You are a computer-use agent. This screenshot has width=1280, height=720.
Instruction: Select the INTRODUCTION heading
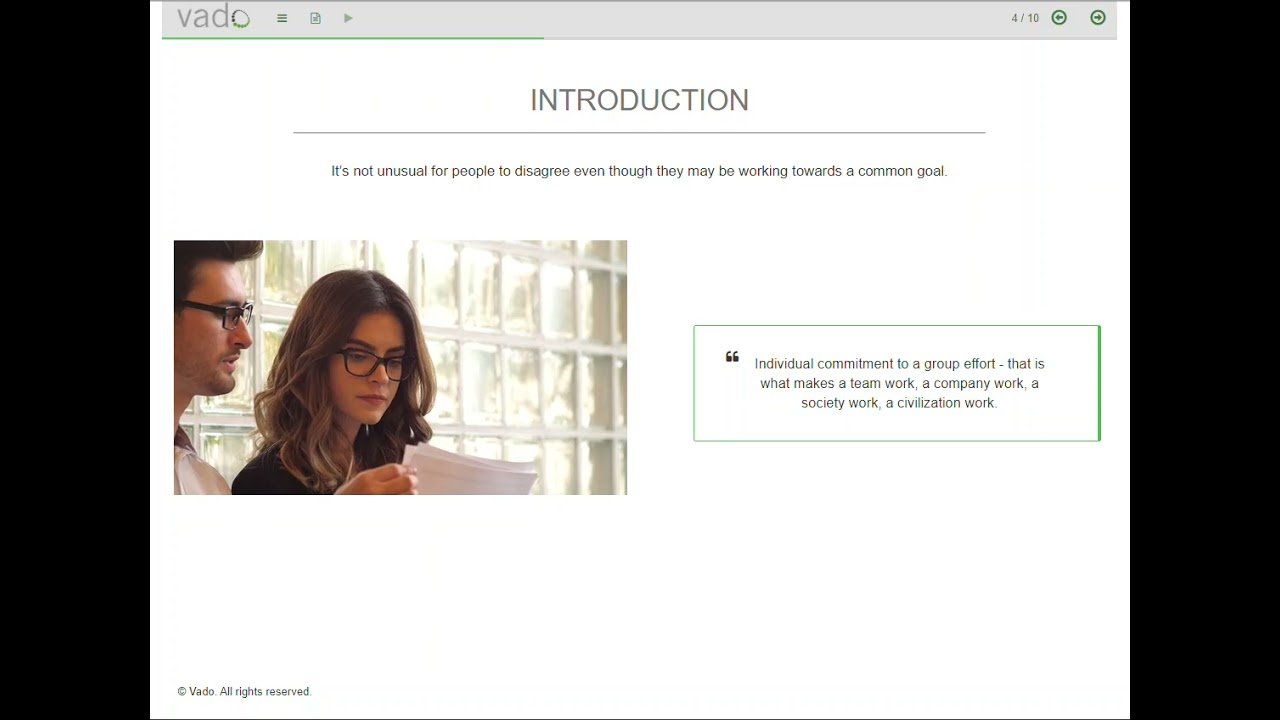tap(639, 100)
